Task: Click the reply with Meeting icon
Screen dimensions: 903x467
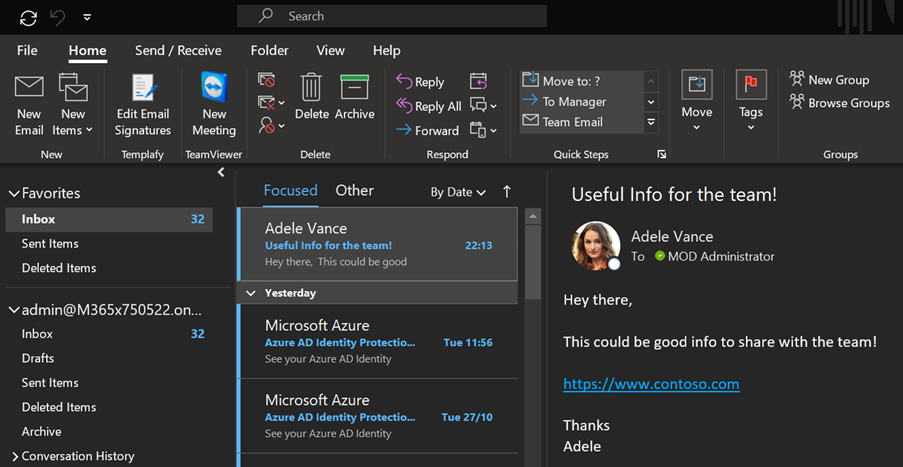Action: click(x=479, y=81)
